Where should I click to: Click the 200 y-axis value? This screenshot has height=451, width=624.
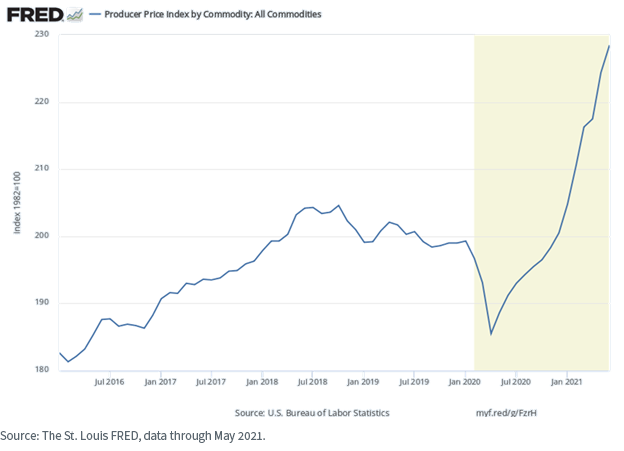pyautogui.click(x=41, y=235)
